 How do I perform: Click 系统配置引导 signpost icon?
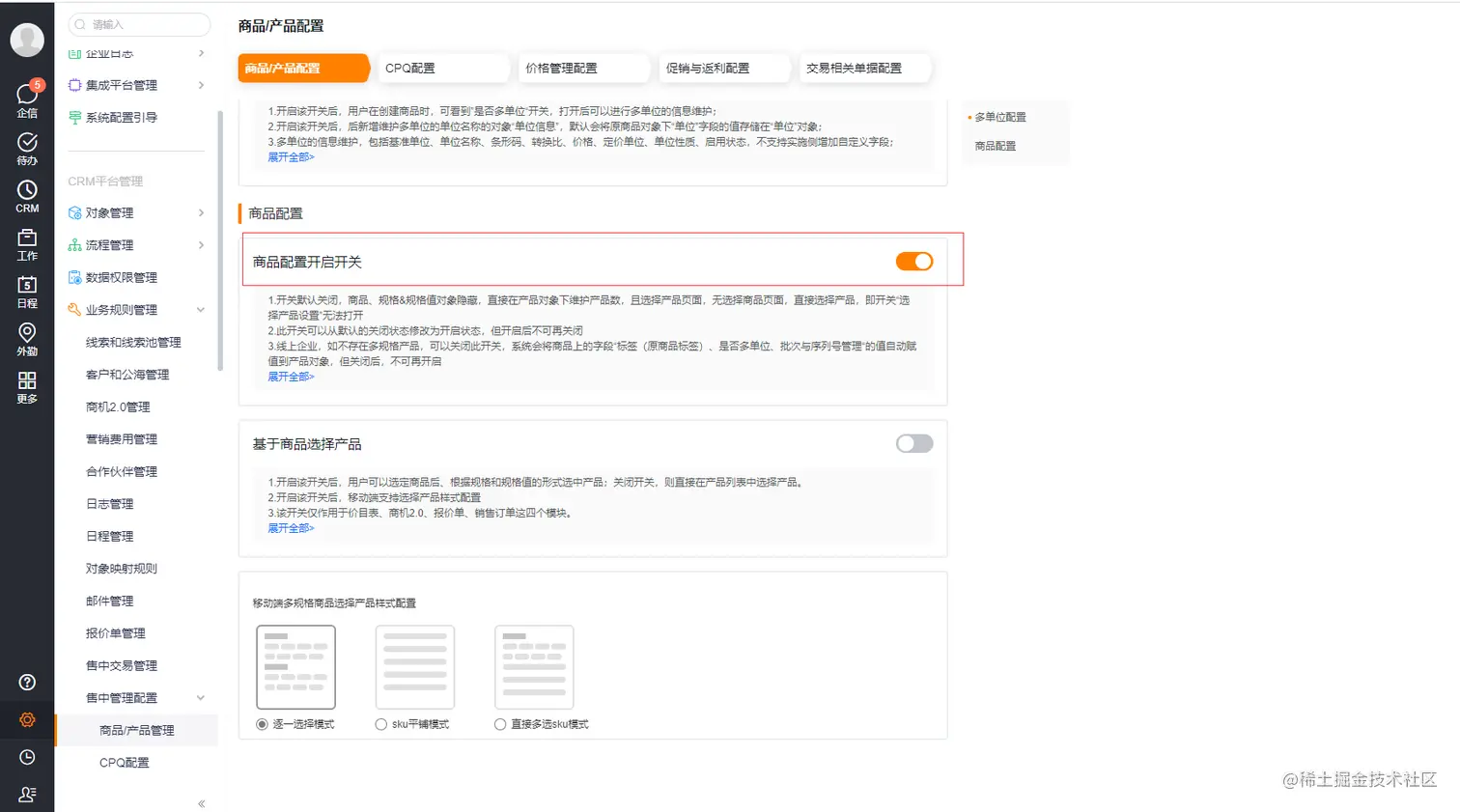[74, 117]
